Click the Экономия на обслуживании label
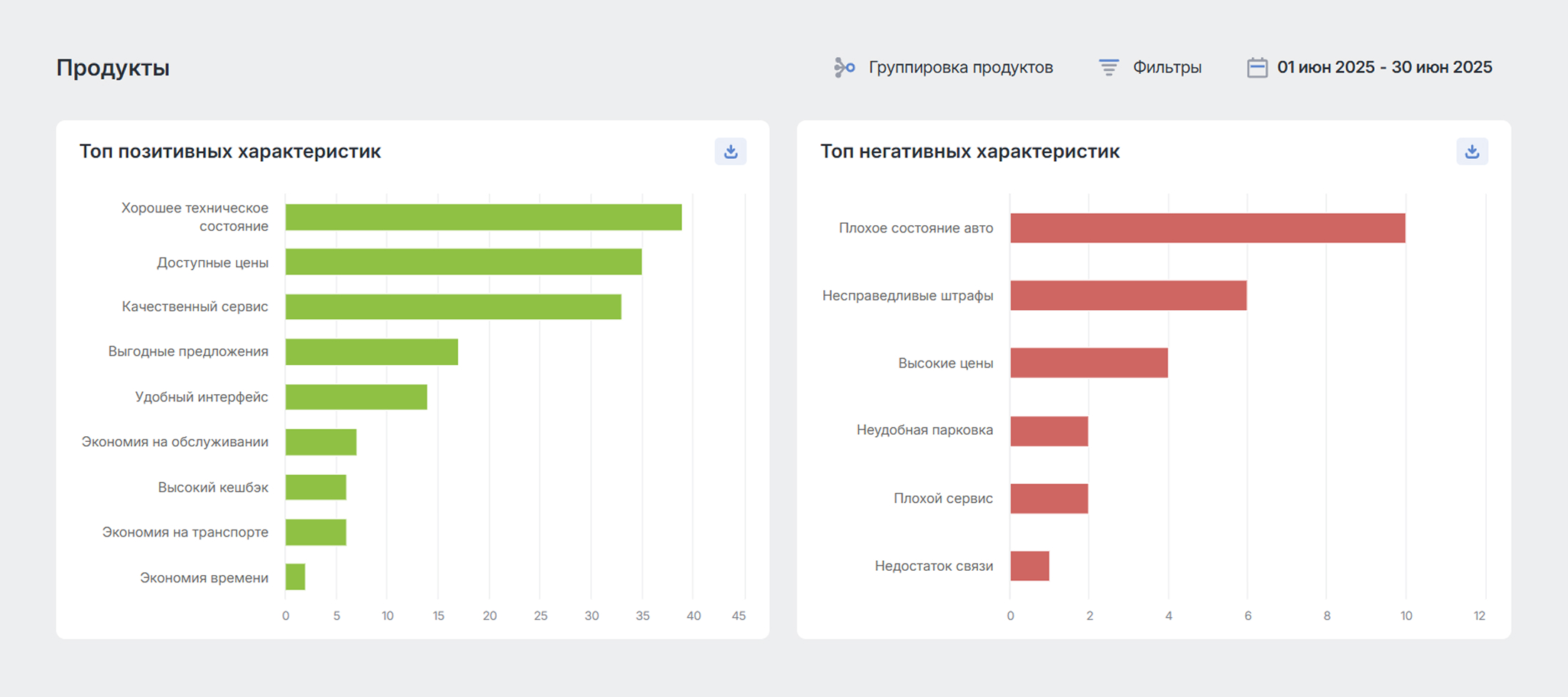The image size is (1568, 697). click(x=175, y=442)
